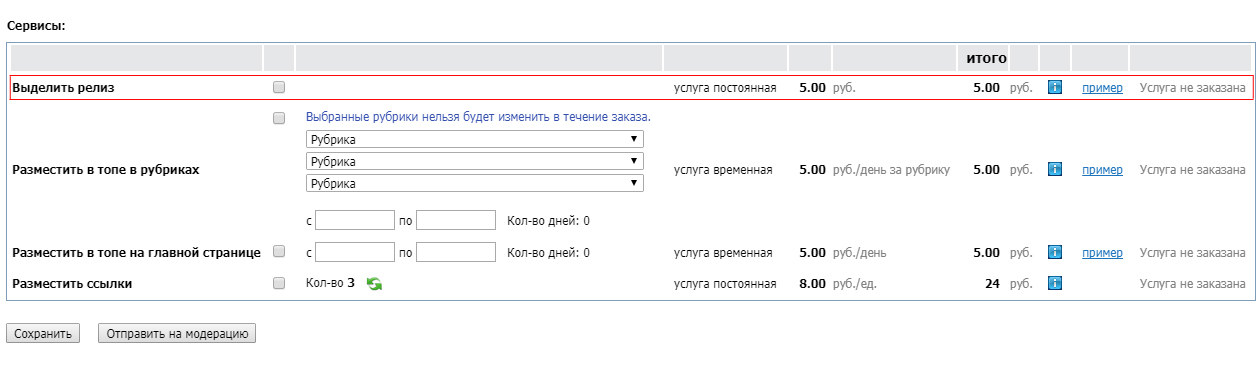
Task: Click the Разместить ссылки service label
Action: point(72,284)
